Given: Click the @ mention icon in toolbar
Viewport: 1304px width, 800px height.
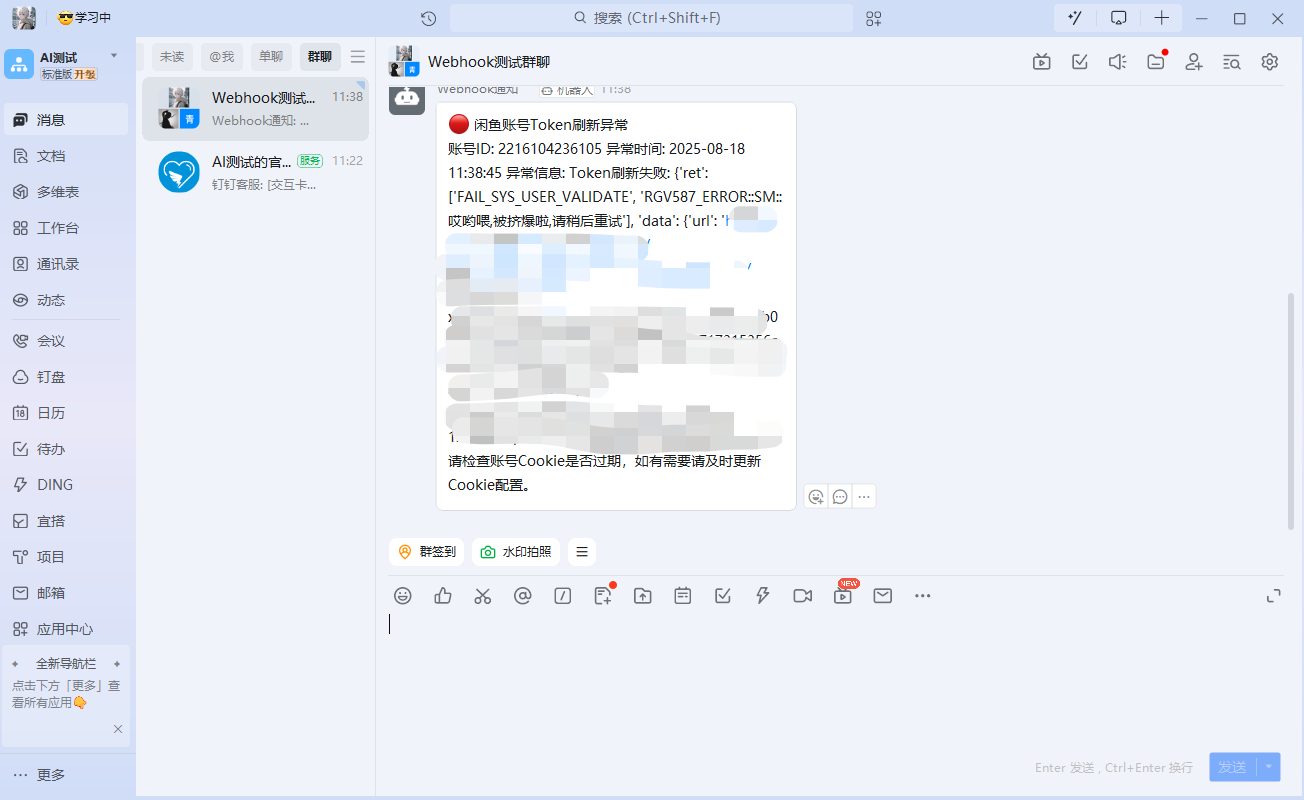Looking at the screenshot, I should tap(522, 596).
